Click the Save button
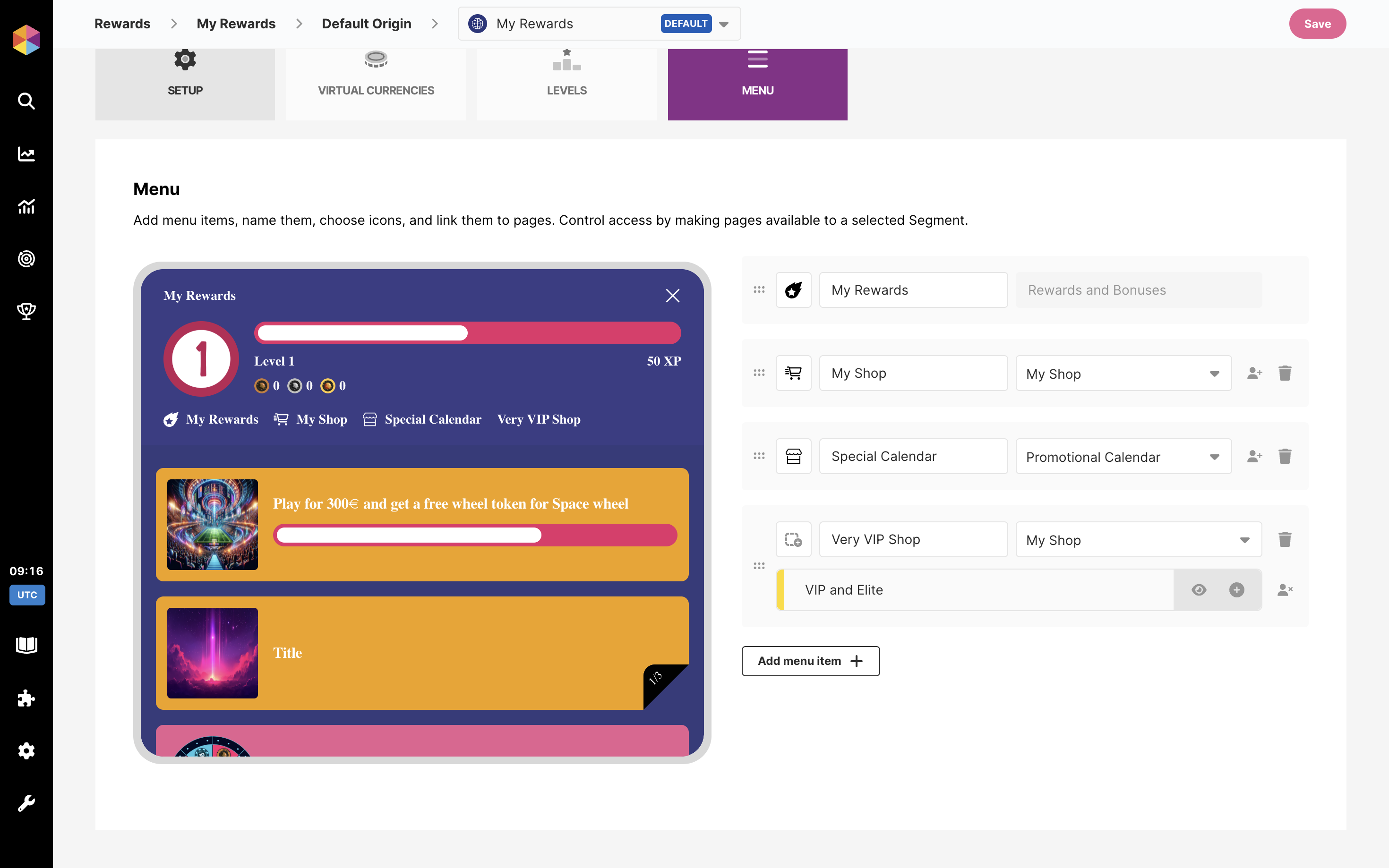This screenshot has height=868, width=1389. 1317,24
